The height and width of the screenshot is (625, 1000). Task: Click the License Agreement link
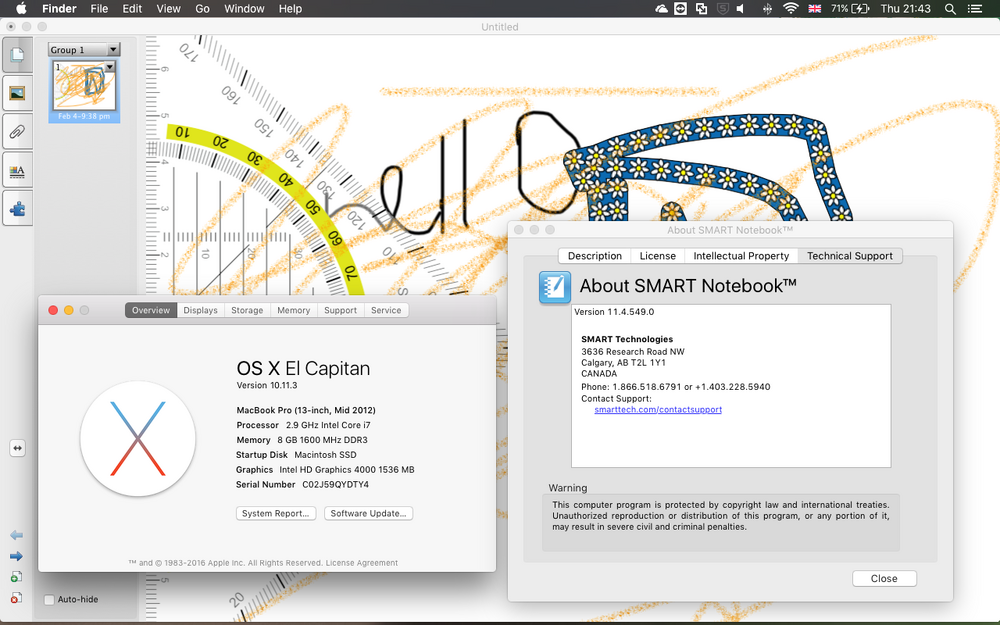[x=362, y=563]
